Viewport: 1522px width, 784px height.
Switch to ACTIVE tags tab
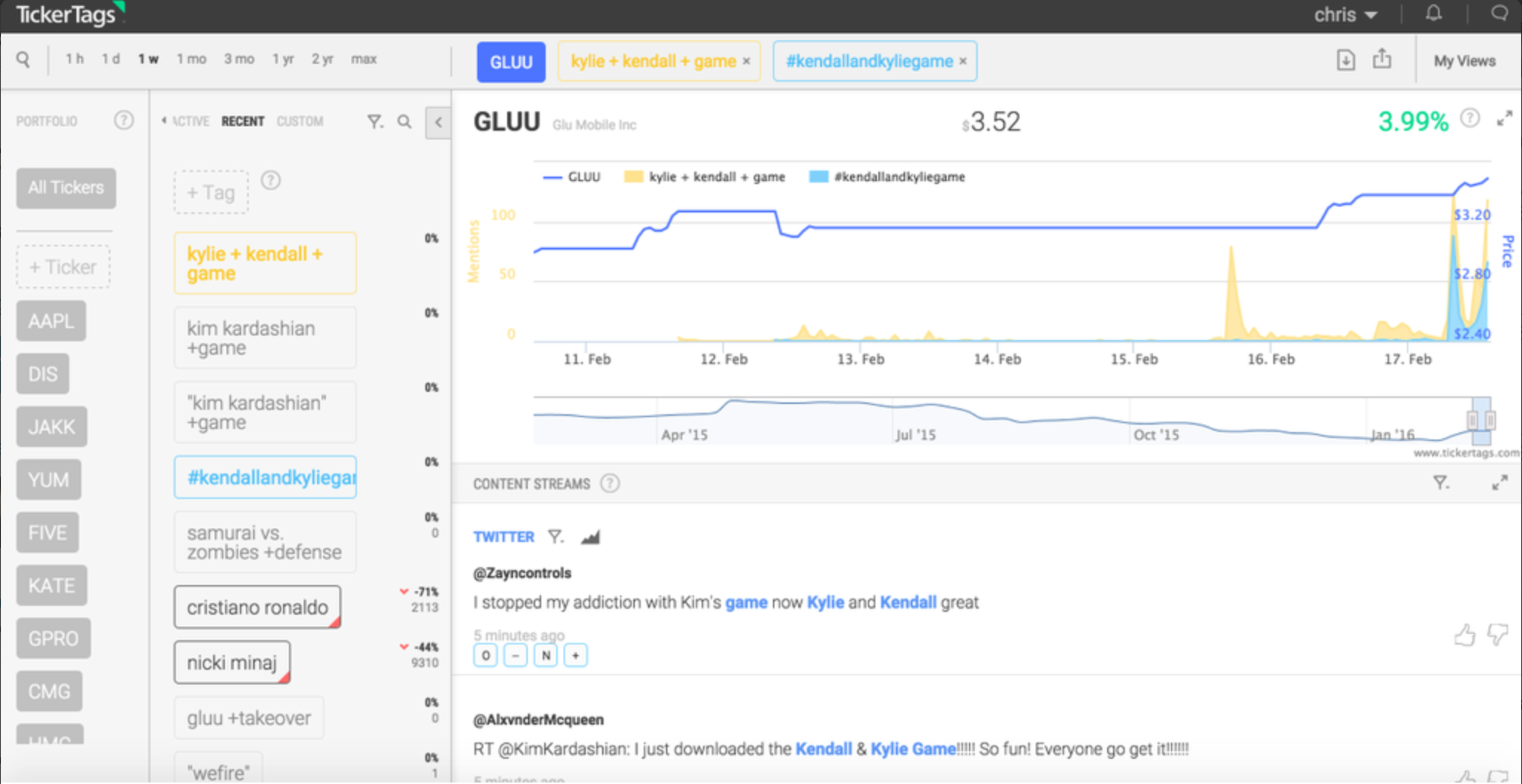tap(190, 121)
